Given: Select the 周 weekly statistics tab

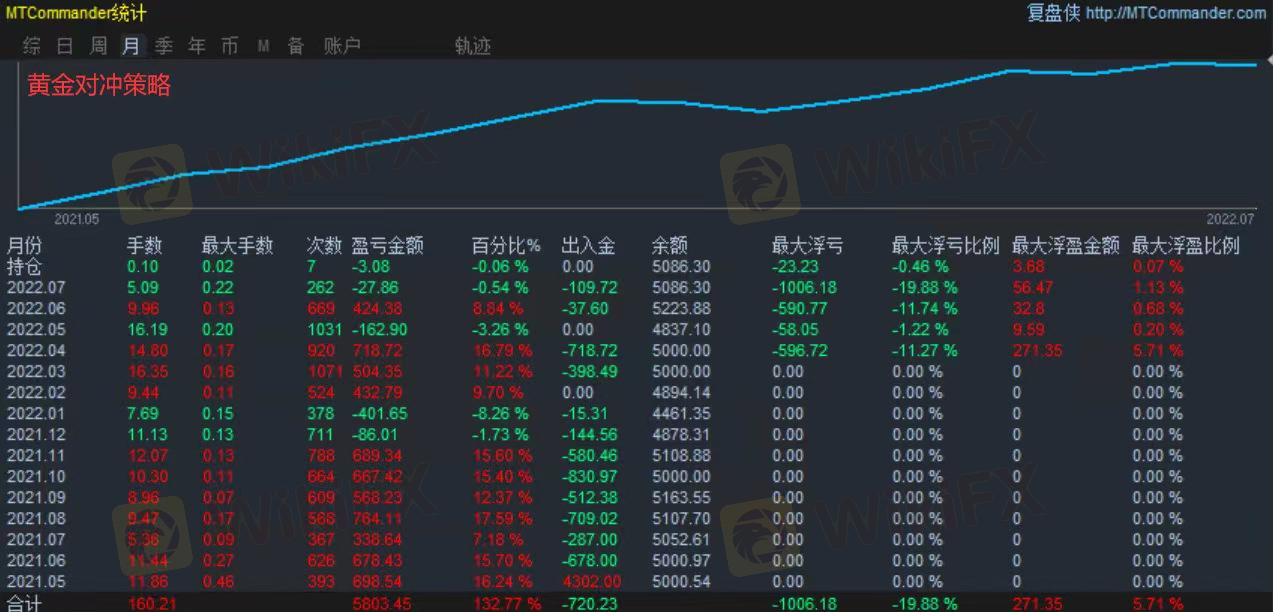Looking at the screenshot, I should [x=98, y=46].
